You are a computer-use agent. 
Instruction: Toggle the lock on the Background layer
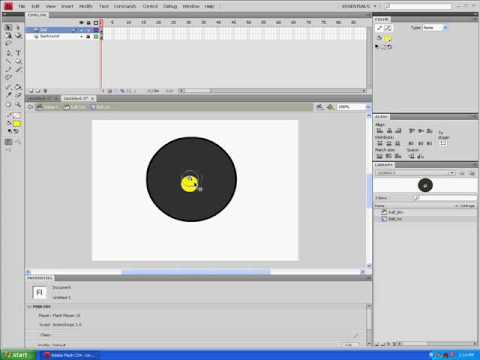[88, 36]
